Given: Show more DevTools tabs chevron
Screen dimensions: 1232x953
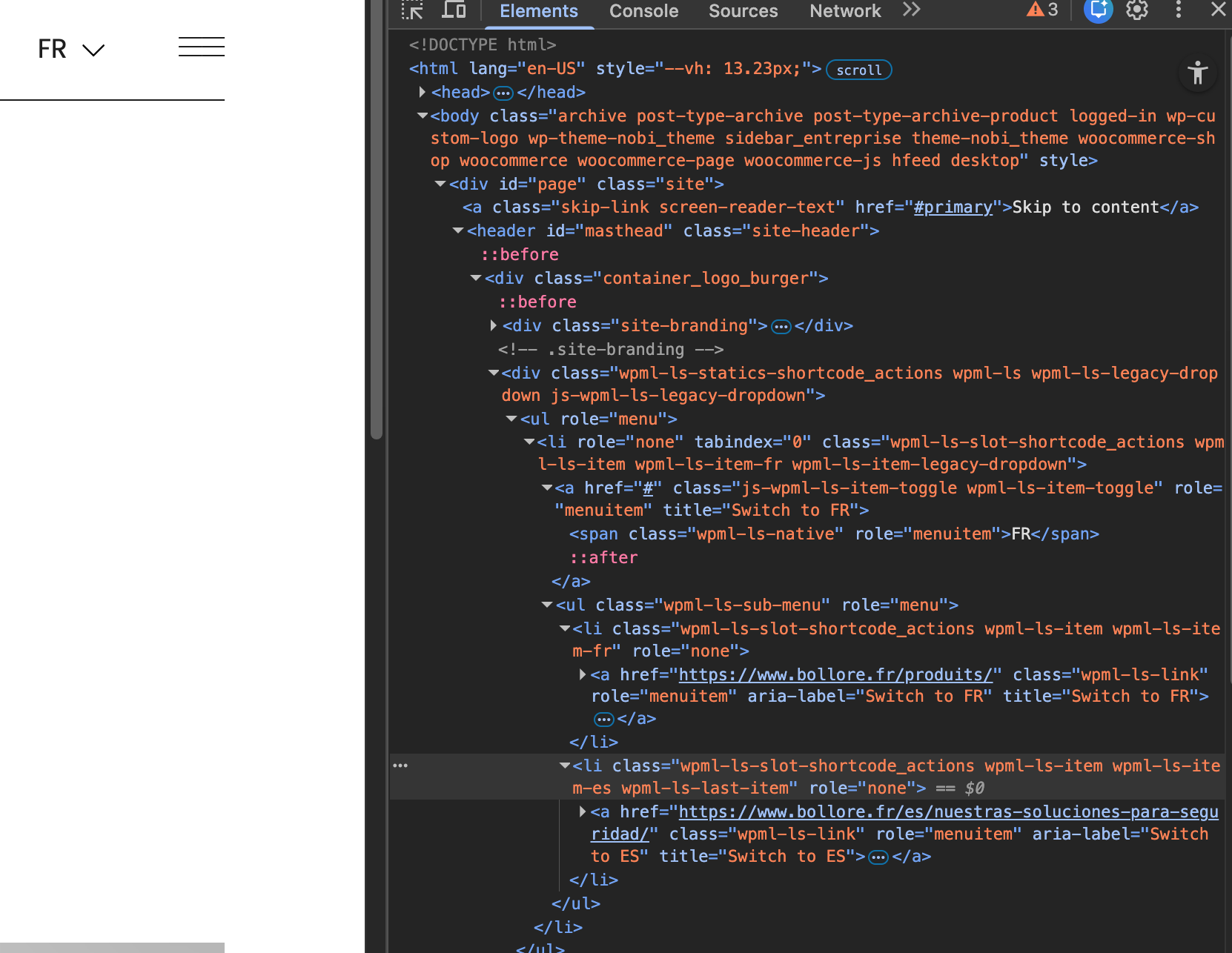Looking at the screenshot, I should pos(912,10).
